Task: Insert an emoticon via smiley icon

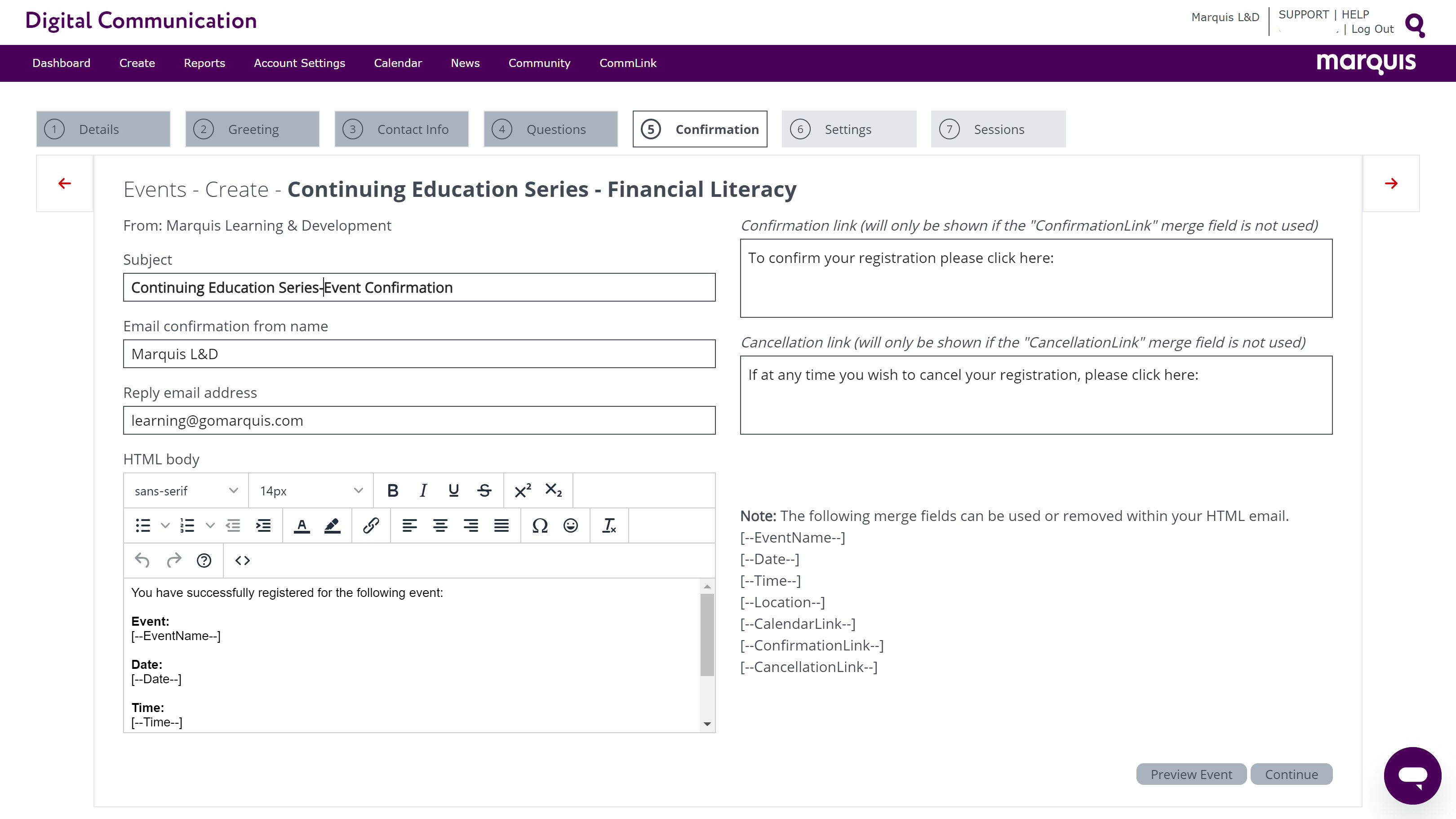Action: 570,525
